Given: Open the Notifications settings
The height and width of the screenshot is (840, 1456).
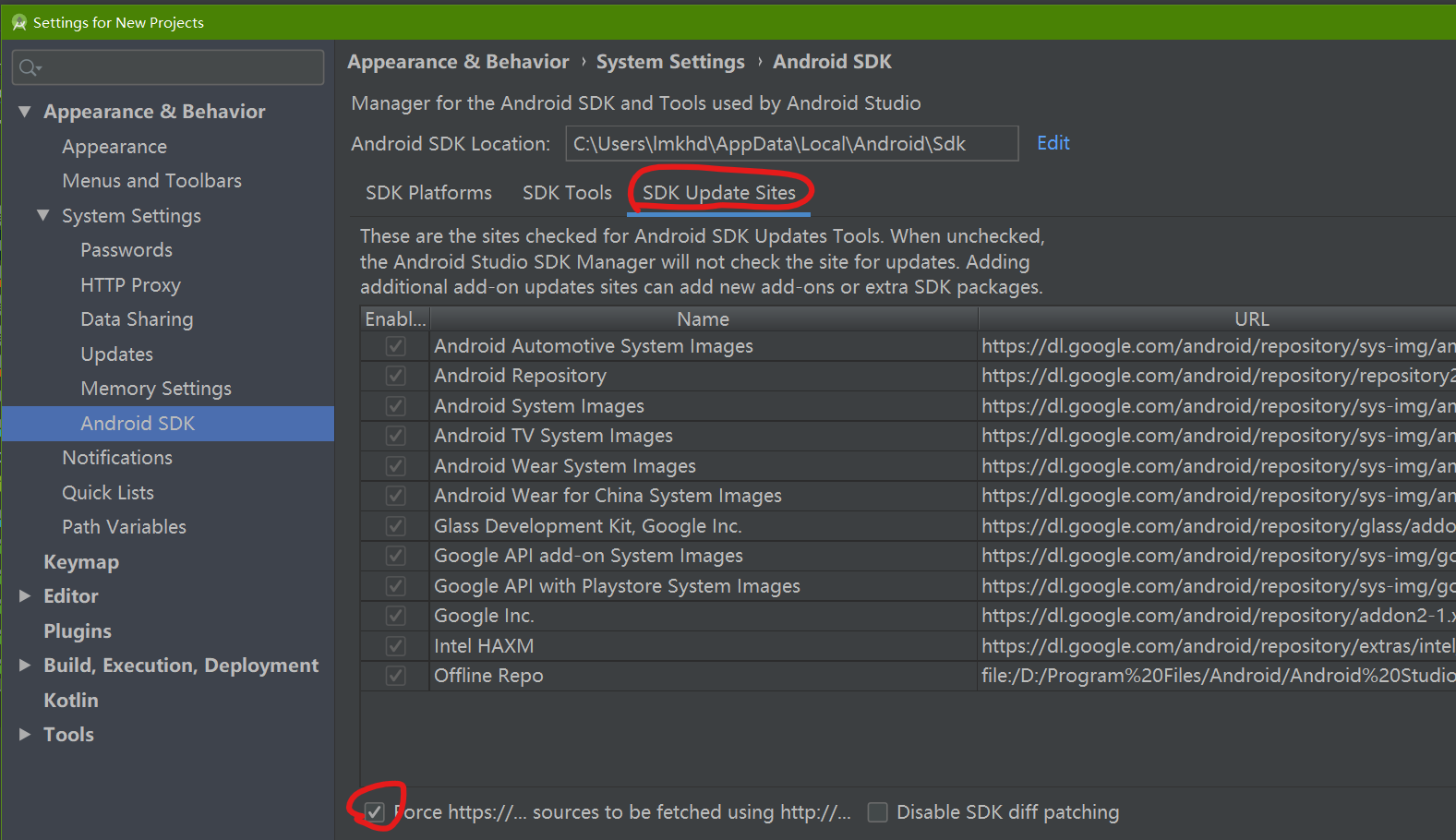Looking at the screenshot, I should pyautogui.click(x=117, y=458).
